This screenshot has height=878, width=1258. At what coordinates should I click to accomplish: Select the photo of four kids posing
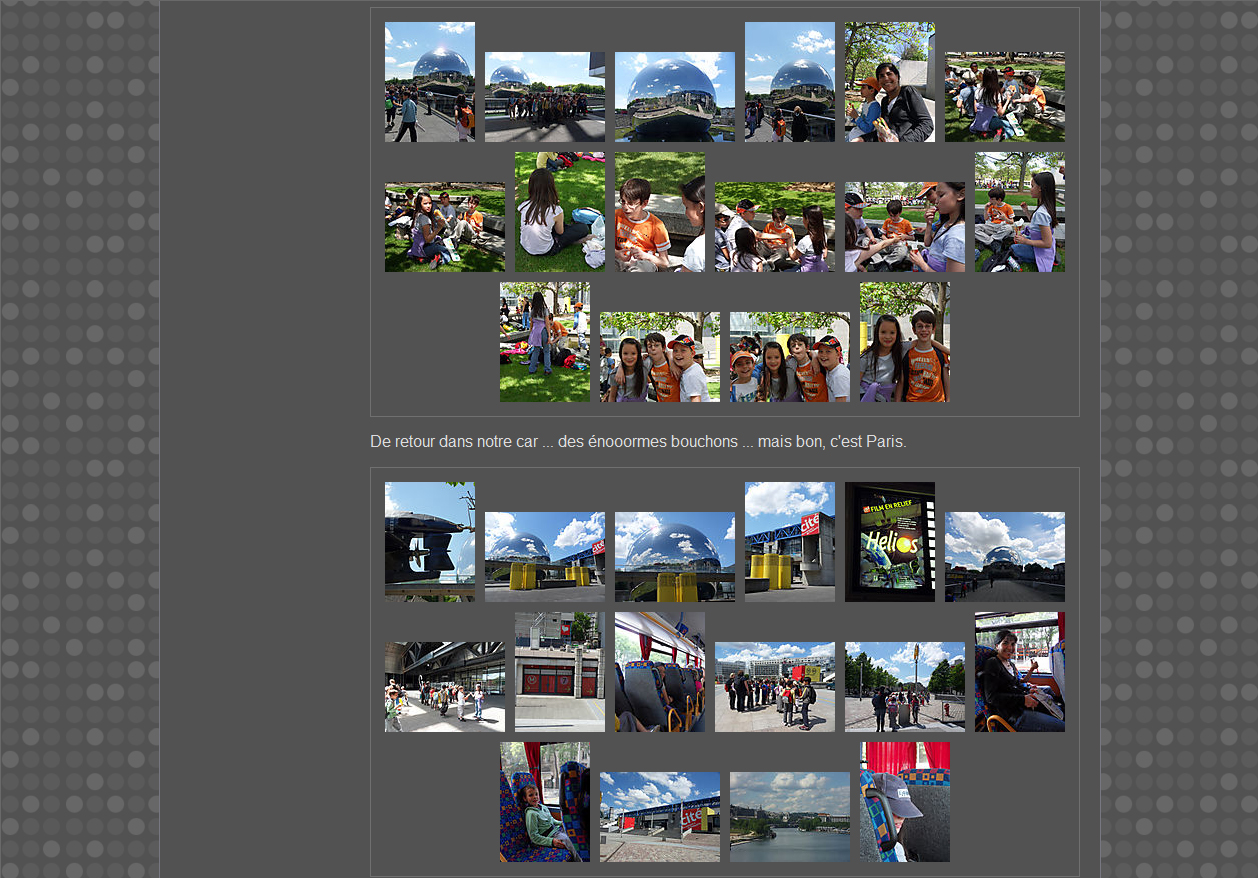click(789, 357)
